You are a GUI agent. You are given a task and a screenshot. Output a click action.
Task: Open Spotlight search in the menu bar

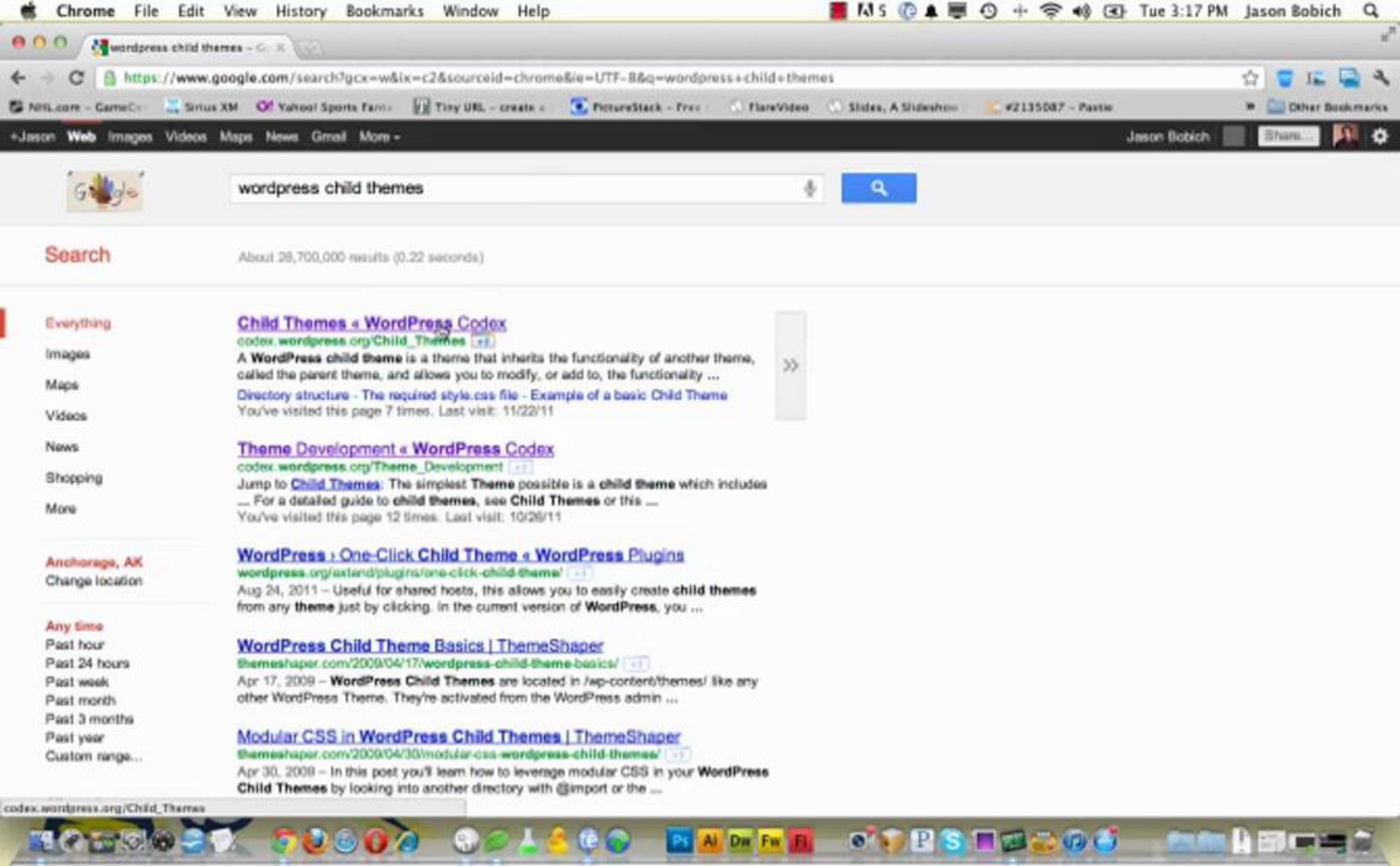pos(1371,11)
